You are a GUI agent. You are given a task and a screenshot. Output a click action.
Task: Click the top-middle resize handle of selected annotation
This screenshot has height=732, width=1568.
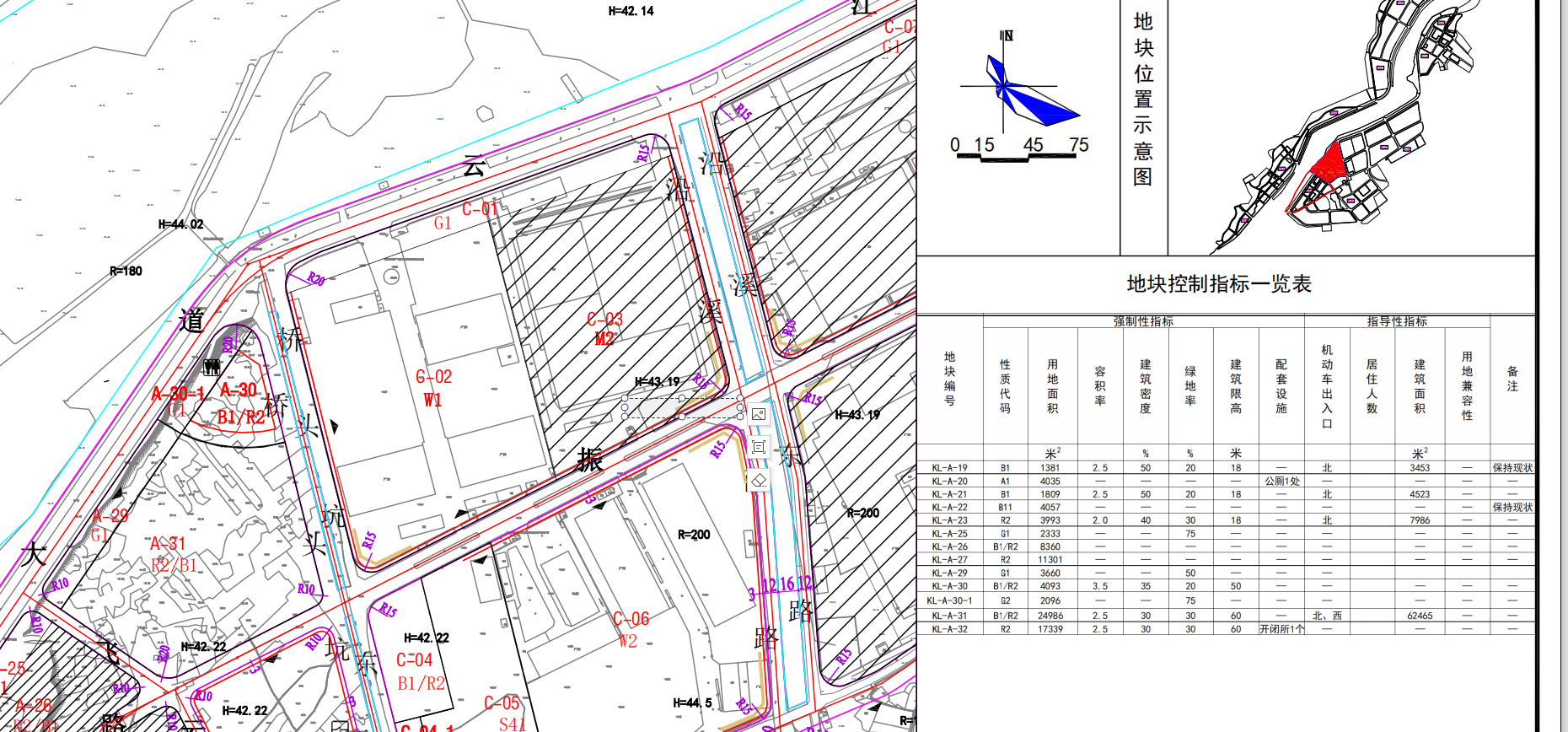point(682,398)
